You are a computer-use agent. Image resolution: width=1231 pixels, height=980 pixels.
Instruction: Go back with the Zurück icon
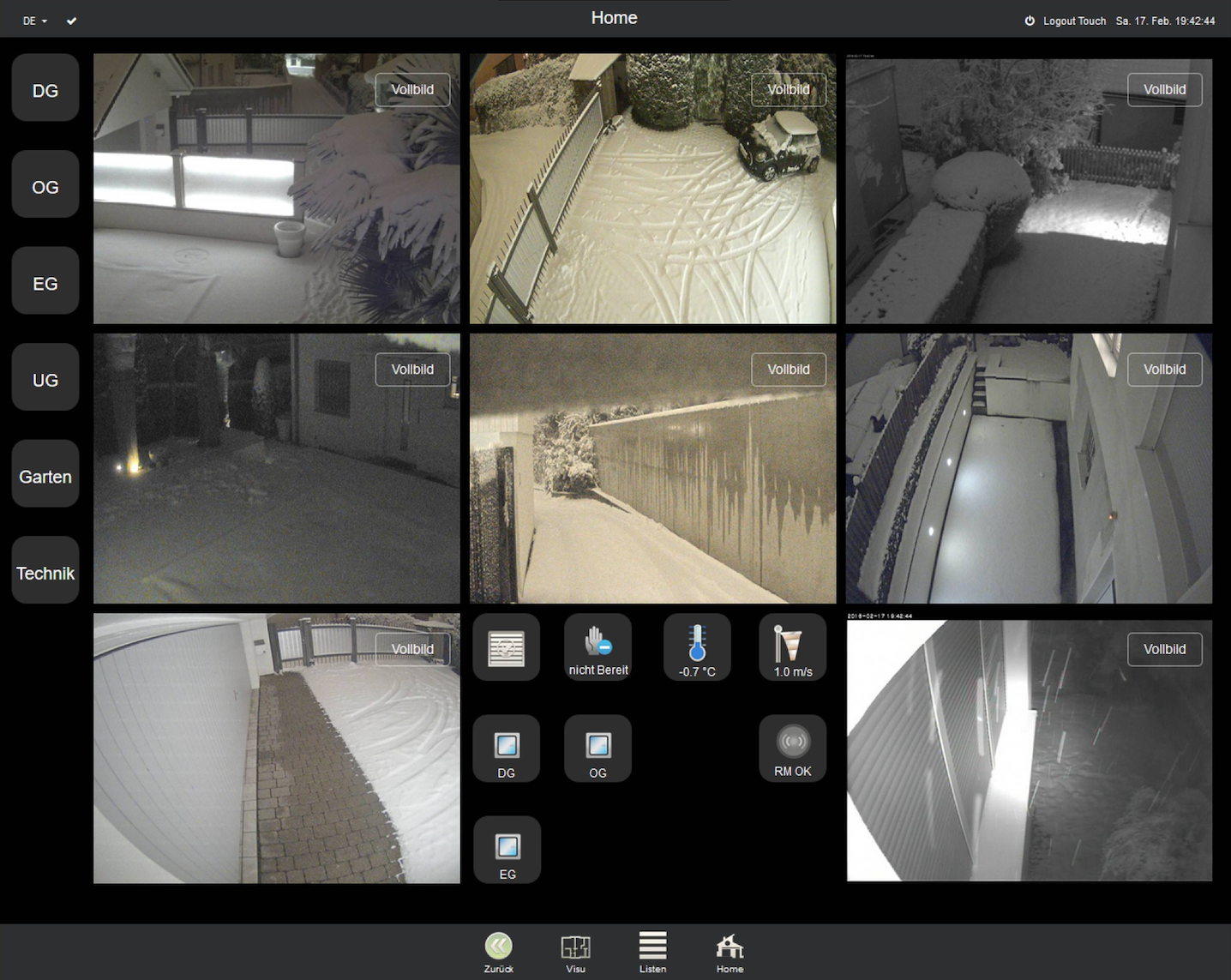click(x=498, y=950)
